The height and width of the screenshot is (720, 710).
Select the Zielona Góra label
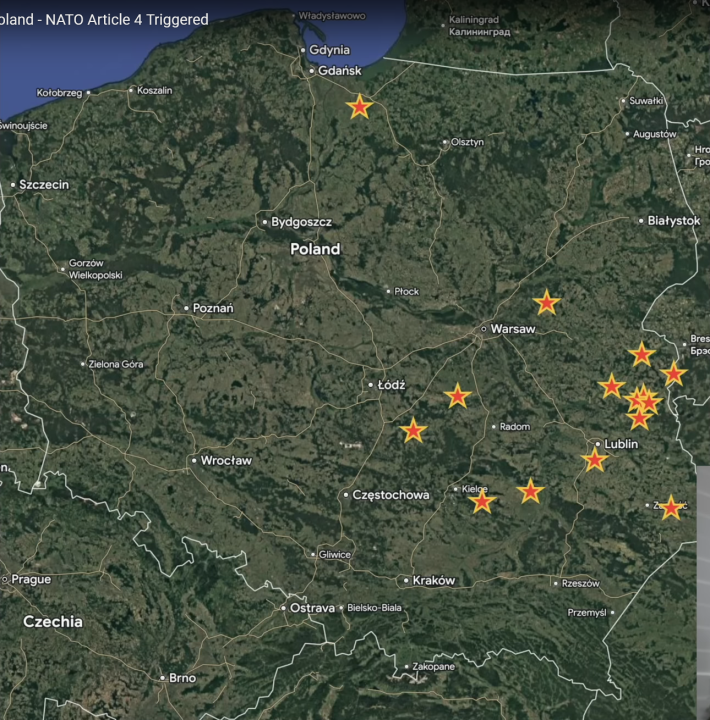click(116, 364)
